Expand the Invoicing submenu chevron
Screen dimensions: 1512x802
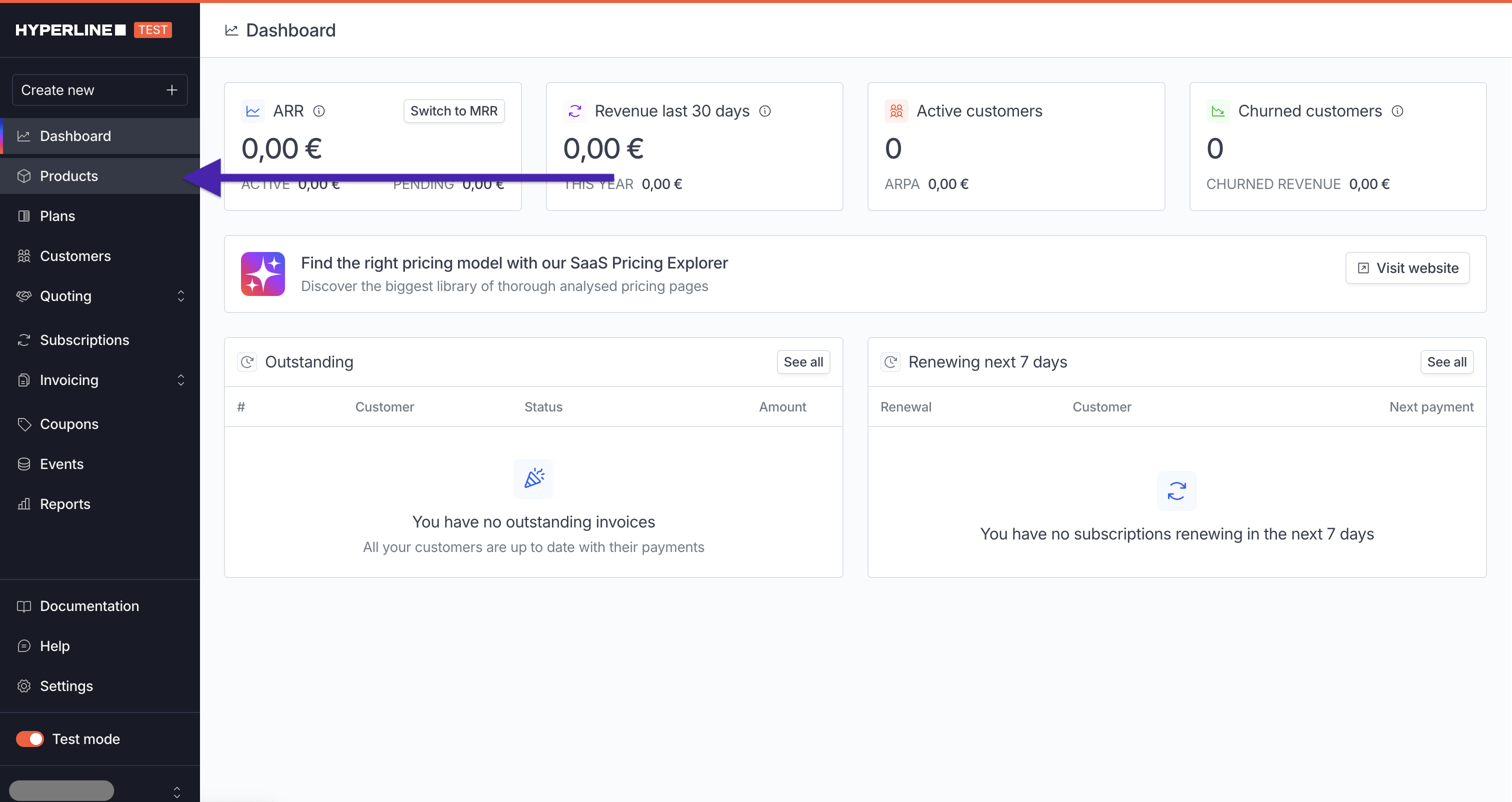tap(181, 380)
